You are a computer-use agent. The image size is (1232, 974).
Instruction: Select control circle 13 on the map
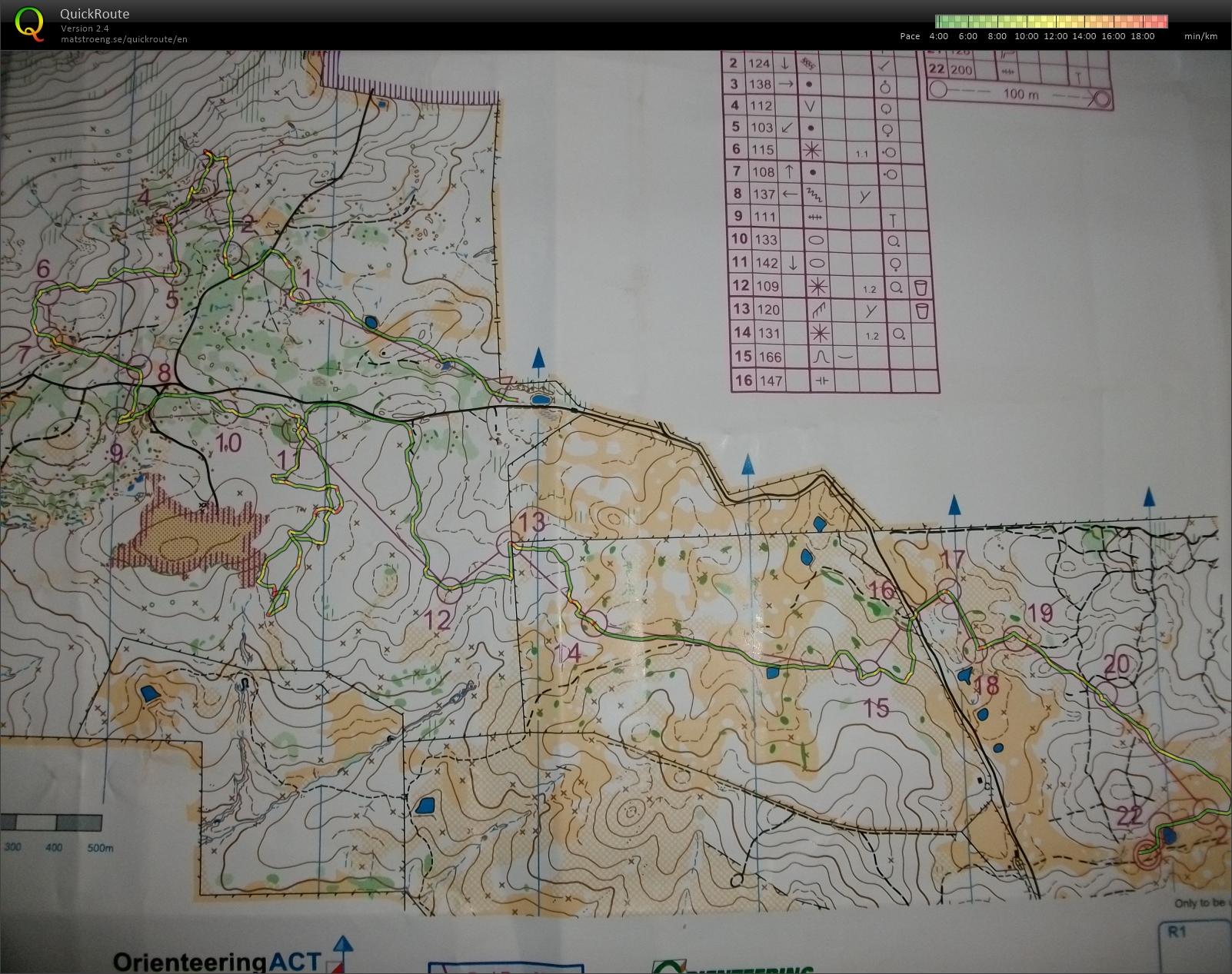click(508, 544)
